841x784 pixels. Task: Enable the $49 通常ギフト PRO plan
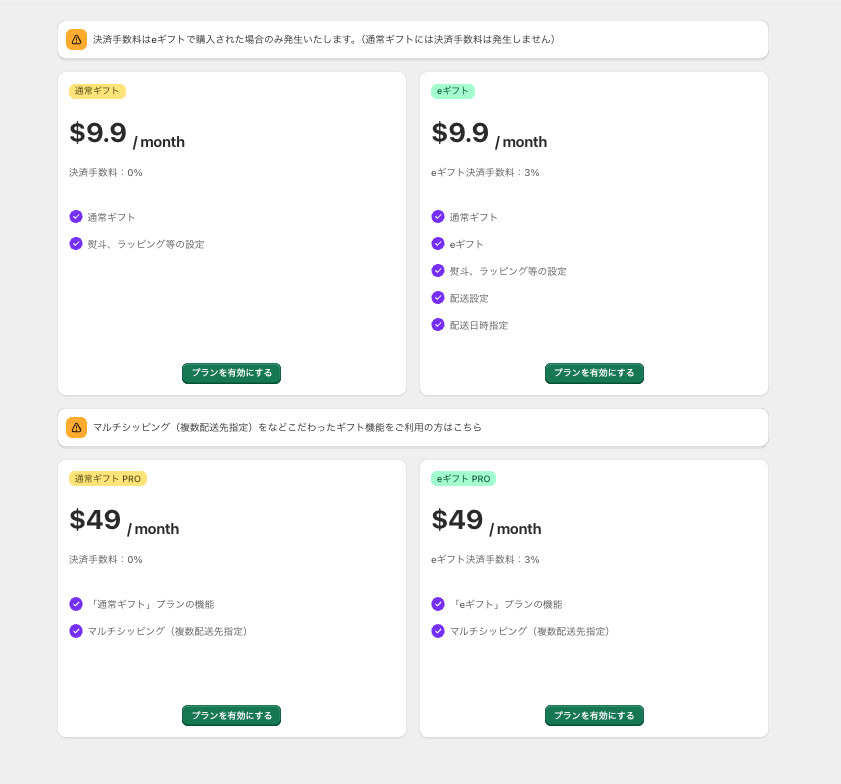tap(231, 716)
